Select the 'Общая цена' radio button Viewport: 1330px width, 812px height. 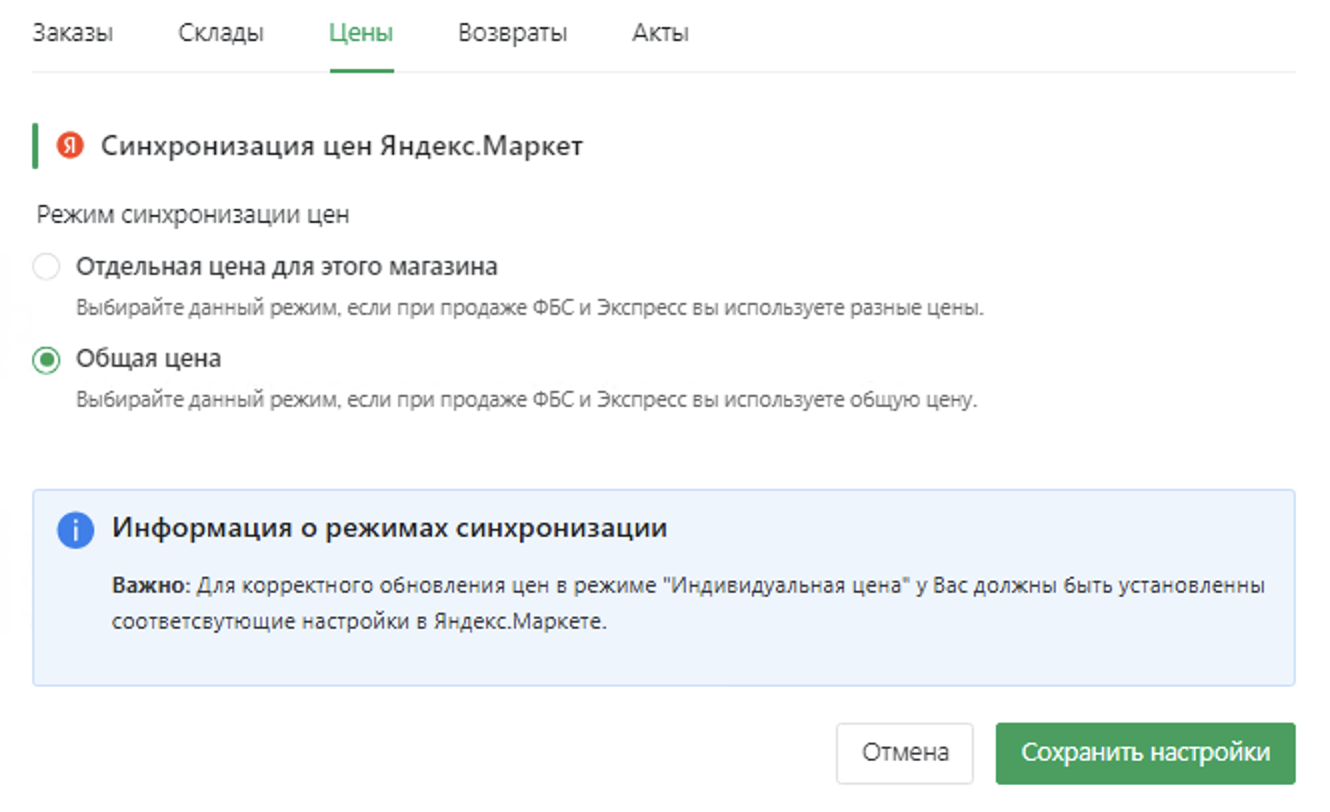pos(46,359)
